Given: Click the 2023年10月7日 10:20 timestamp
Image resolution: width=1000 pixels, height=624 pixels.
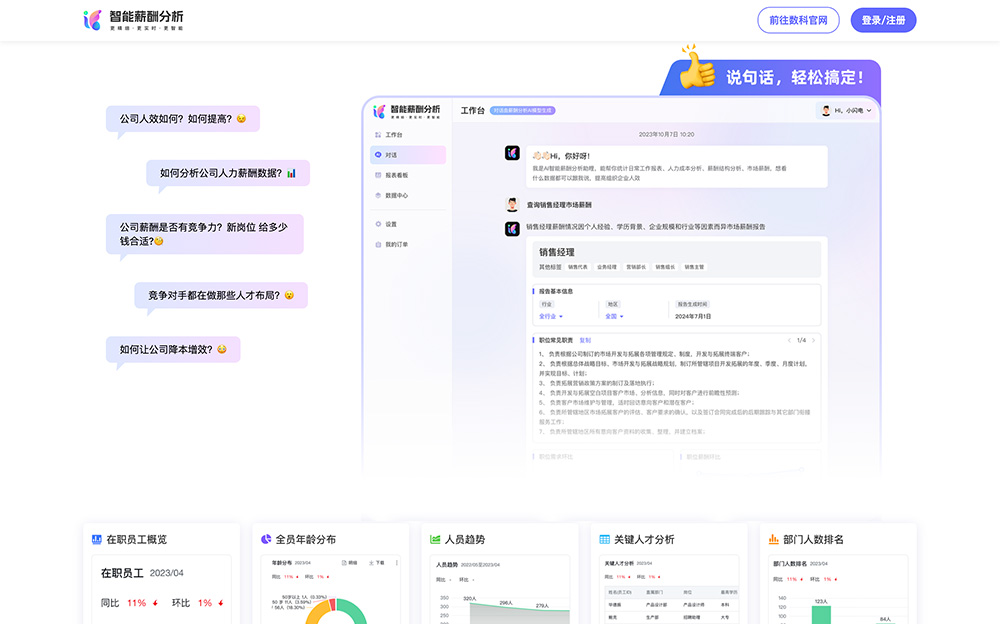Looking at the screenshot, I should 666,135.
